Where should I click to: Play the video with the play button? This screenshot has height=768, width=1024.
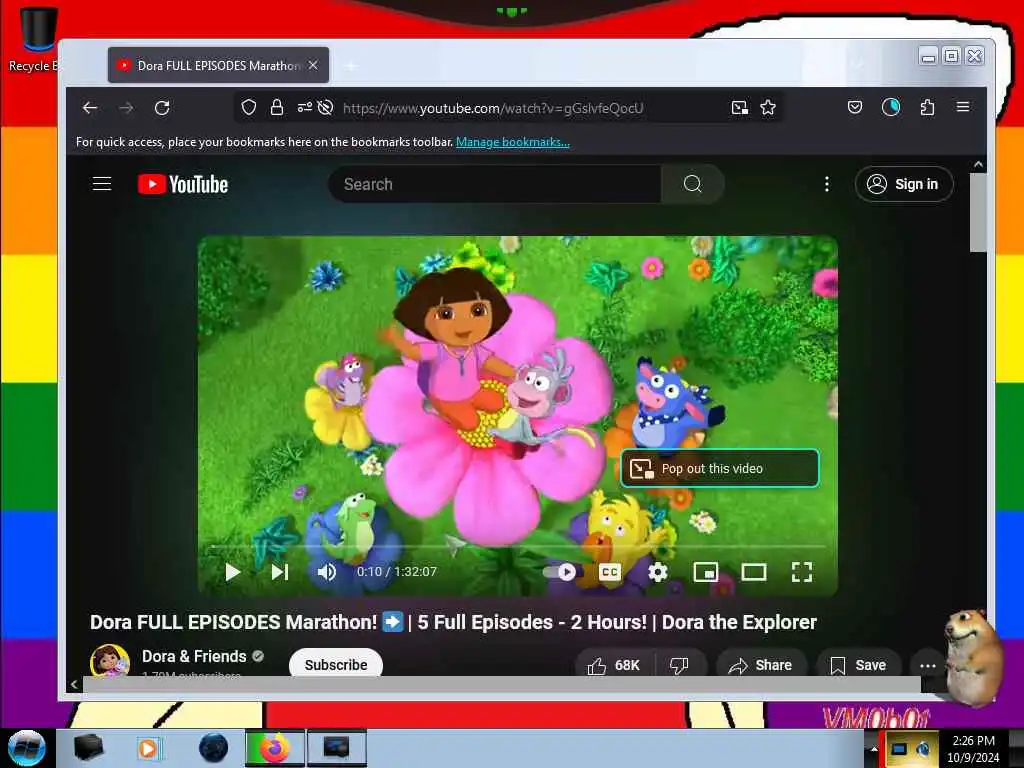click(232, 572)
